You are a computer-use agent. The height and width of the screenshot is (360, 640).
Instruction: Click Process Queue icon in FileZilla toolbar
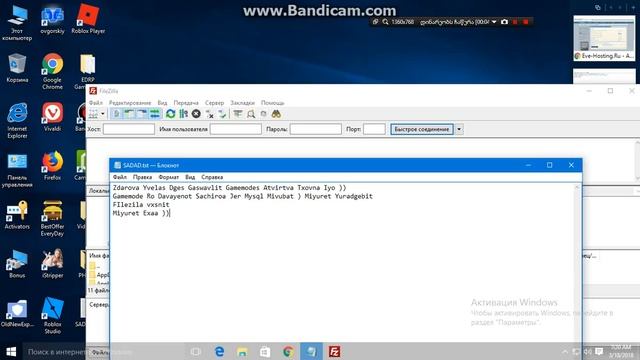pos(183,114)
